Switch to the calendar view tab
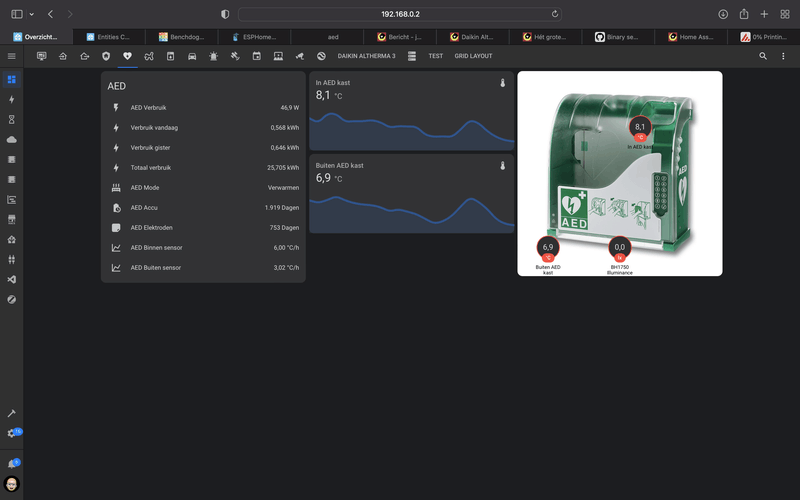Viewport: 800px width, 500px height. coord(257,56)
